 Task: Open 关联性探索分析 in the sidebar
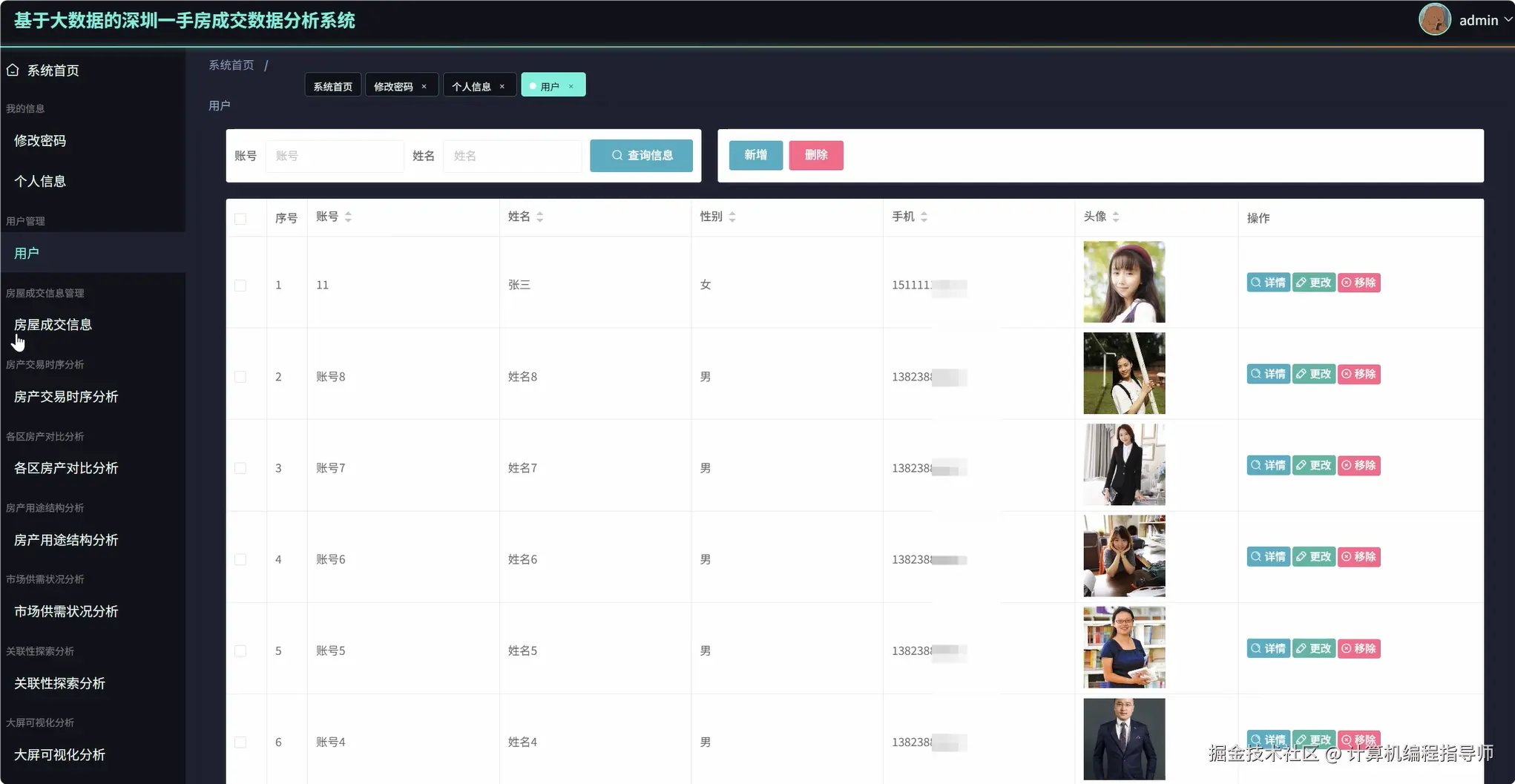click(59, 683)
